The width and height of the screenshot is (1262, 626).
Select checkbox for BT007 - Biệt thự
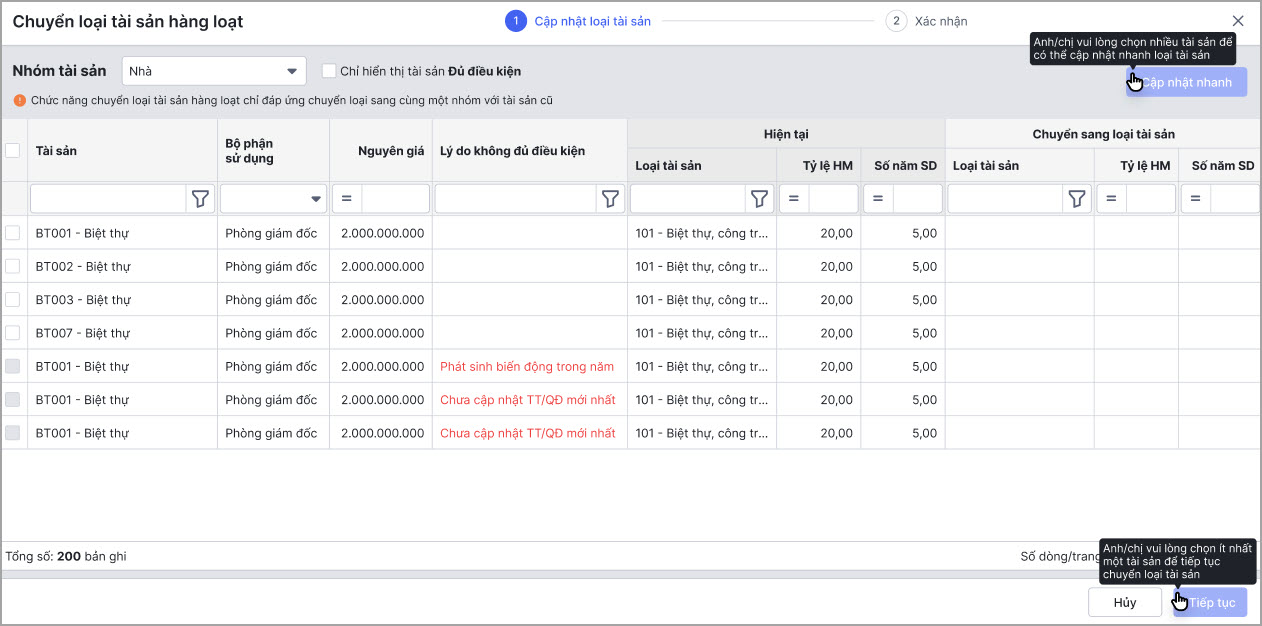(x=13, y=333)
